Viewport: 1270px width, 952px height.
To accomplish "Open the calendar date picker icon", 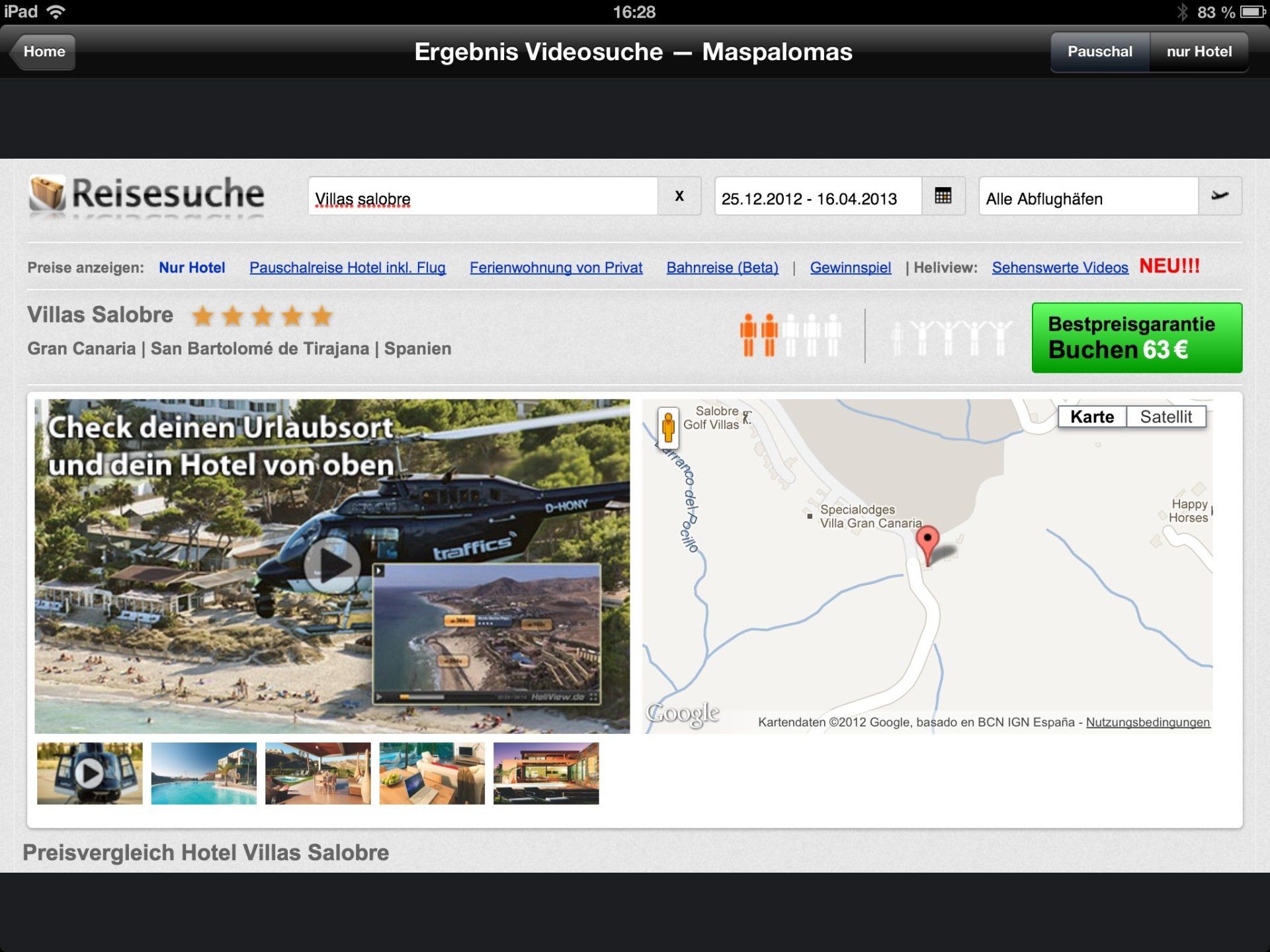I will point(943,196).
